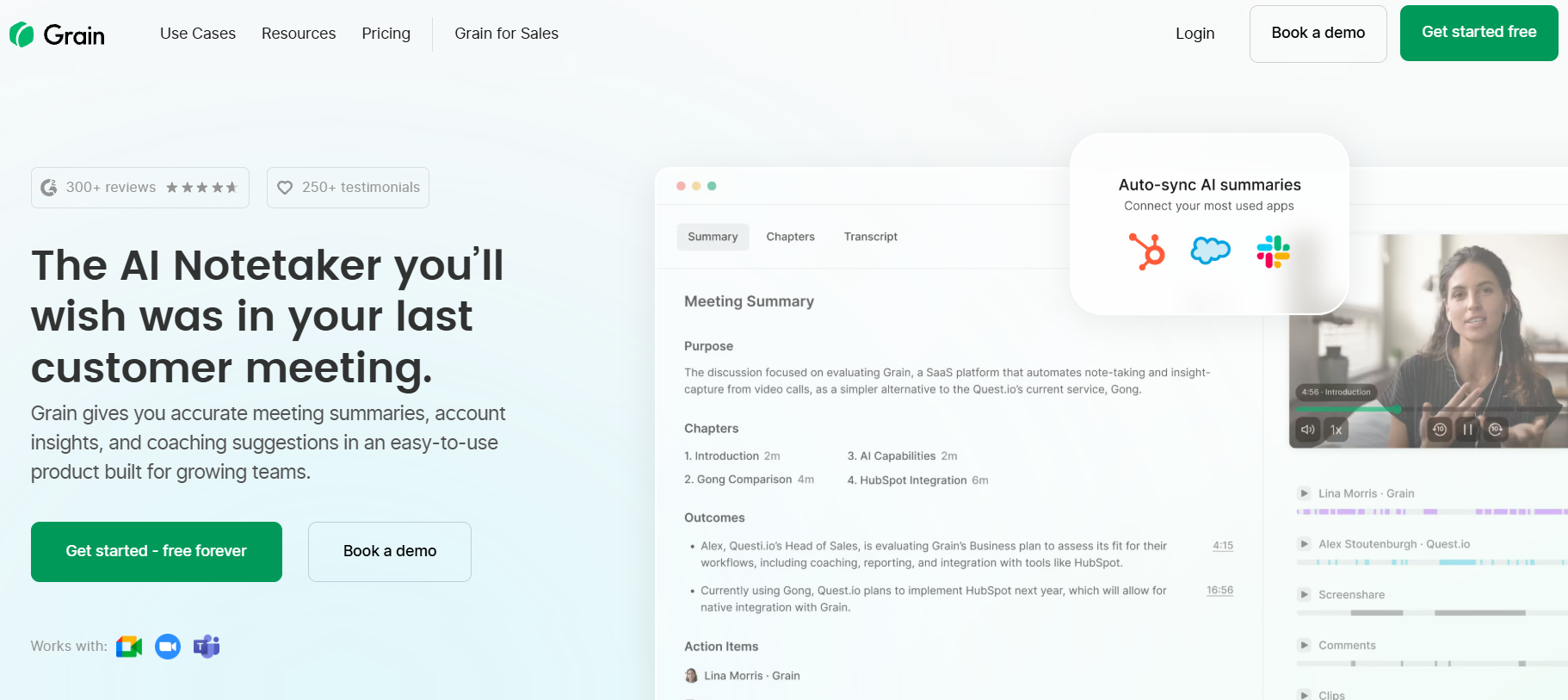The width and height of the screenshot is (1568, 700).
Task: Rewind the video 10 seconds
Action: (x=1440, y=430)
